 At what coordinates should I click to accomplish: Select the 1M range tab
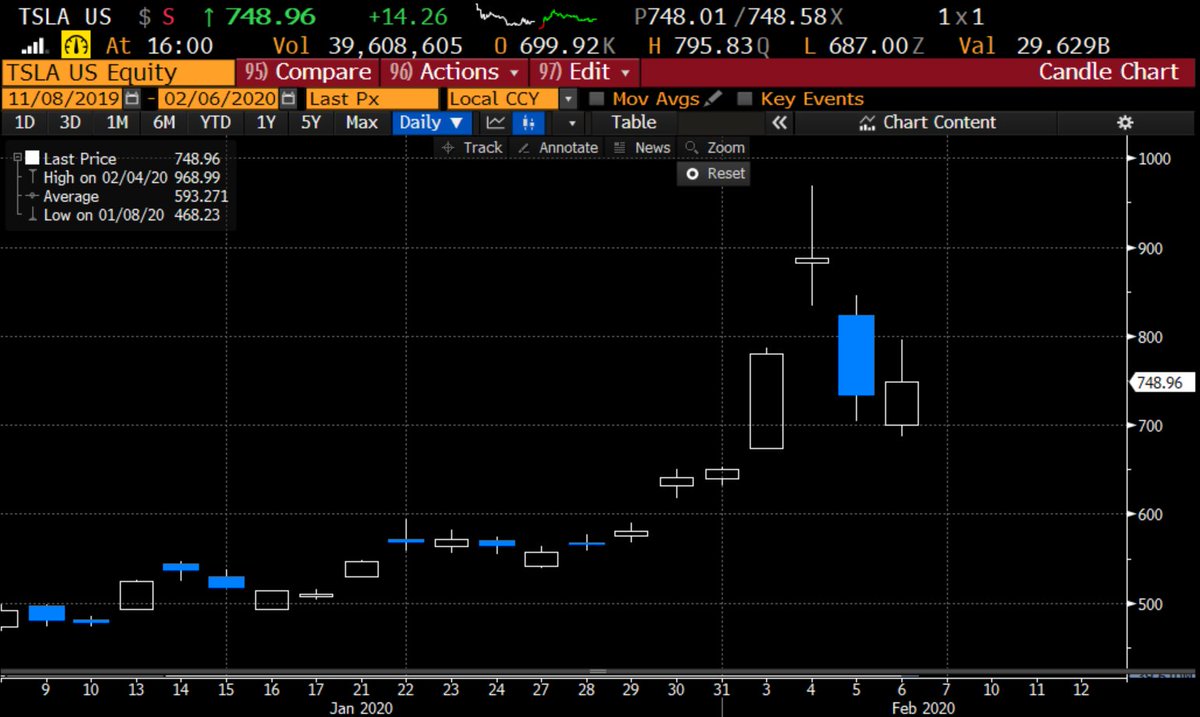pos(117,122)
